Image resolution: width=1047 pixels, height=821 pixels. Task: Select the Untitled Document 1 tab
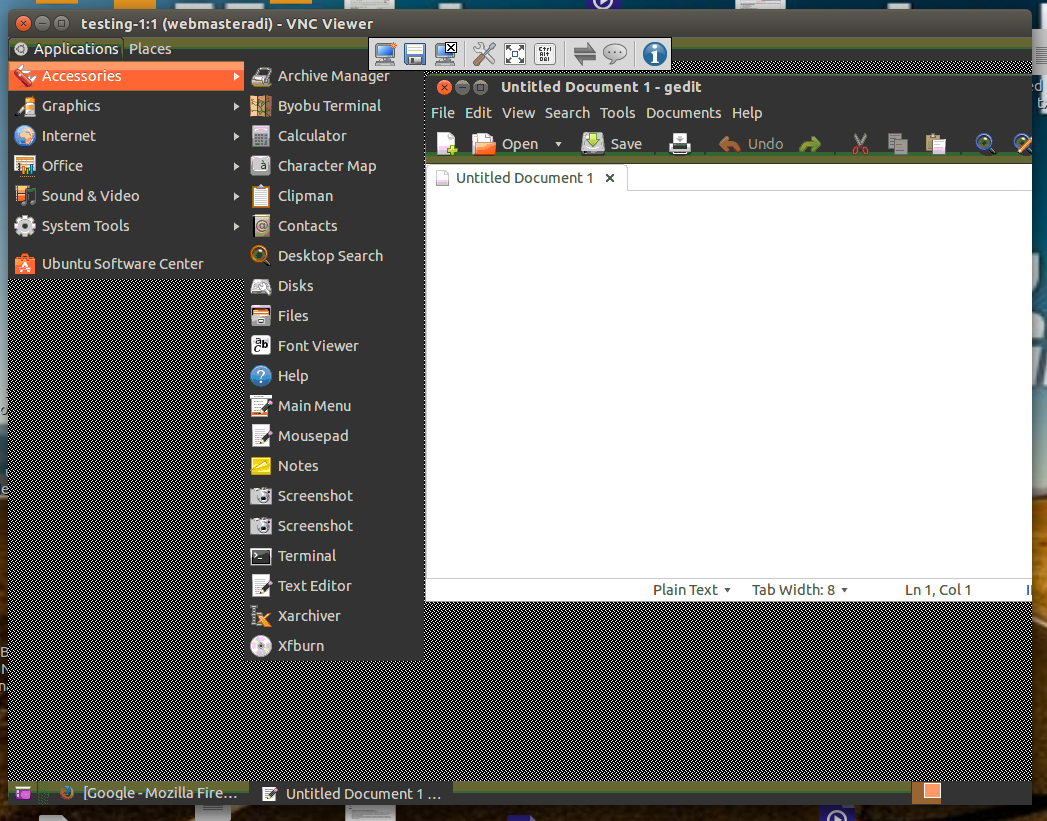(524, 178)
